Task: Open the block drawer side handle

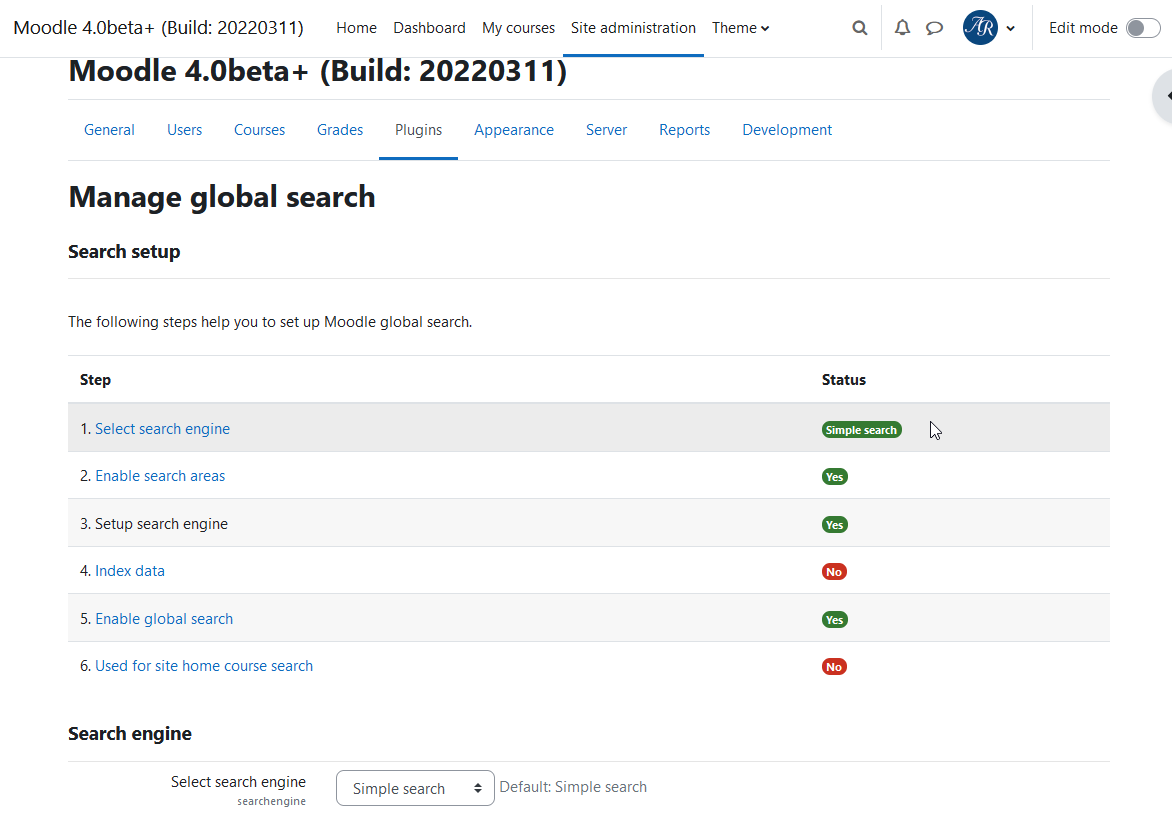Action: click(x=1163, y=96)
